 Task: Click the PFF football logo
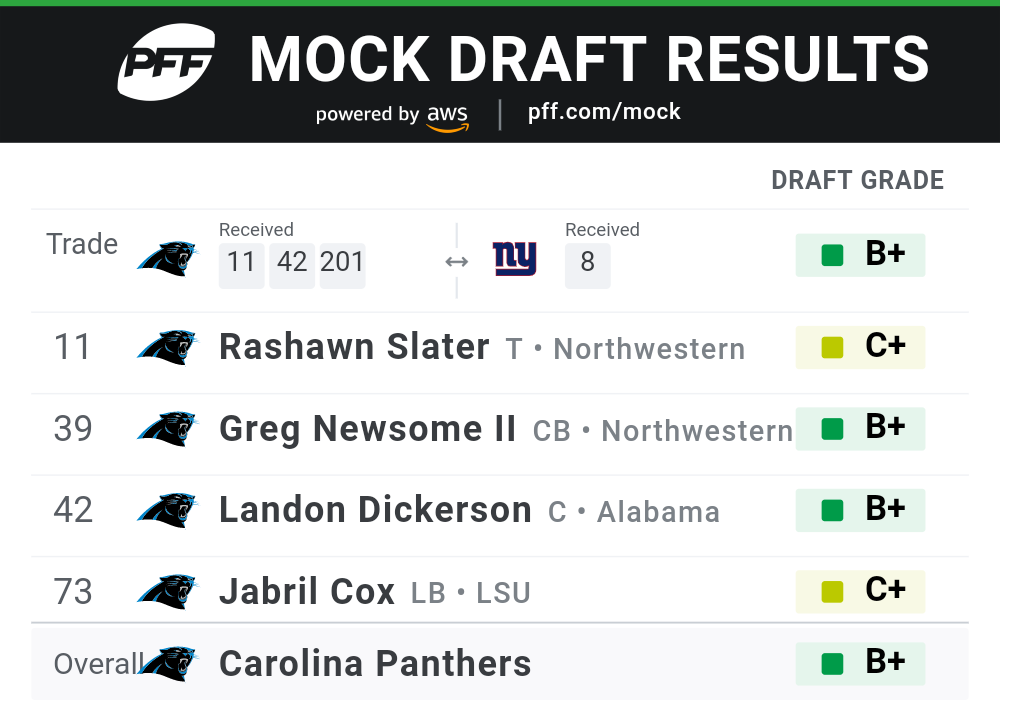click(x=166, y=62)
